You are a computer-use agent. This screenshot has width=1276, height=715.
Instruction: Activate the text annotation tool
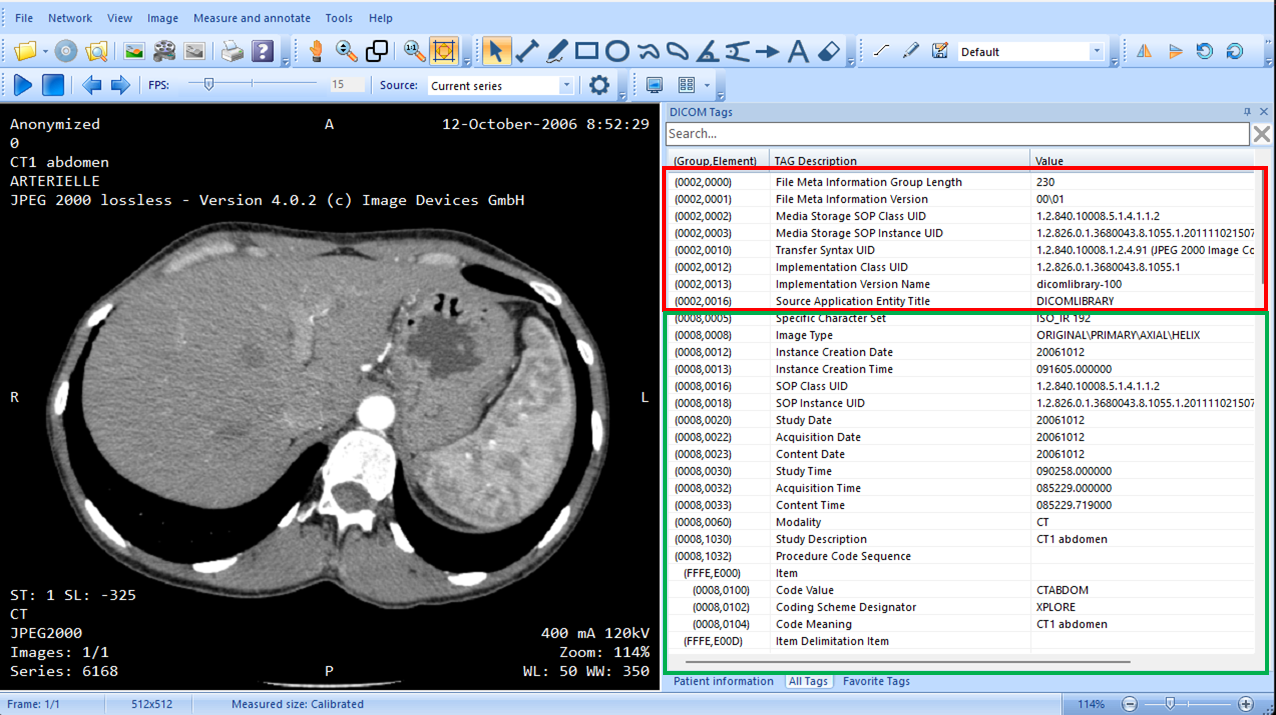(x=797, y=51)
